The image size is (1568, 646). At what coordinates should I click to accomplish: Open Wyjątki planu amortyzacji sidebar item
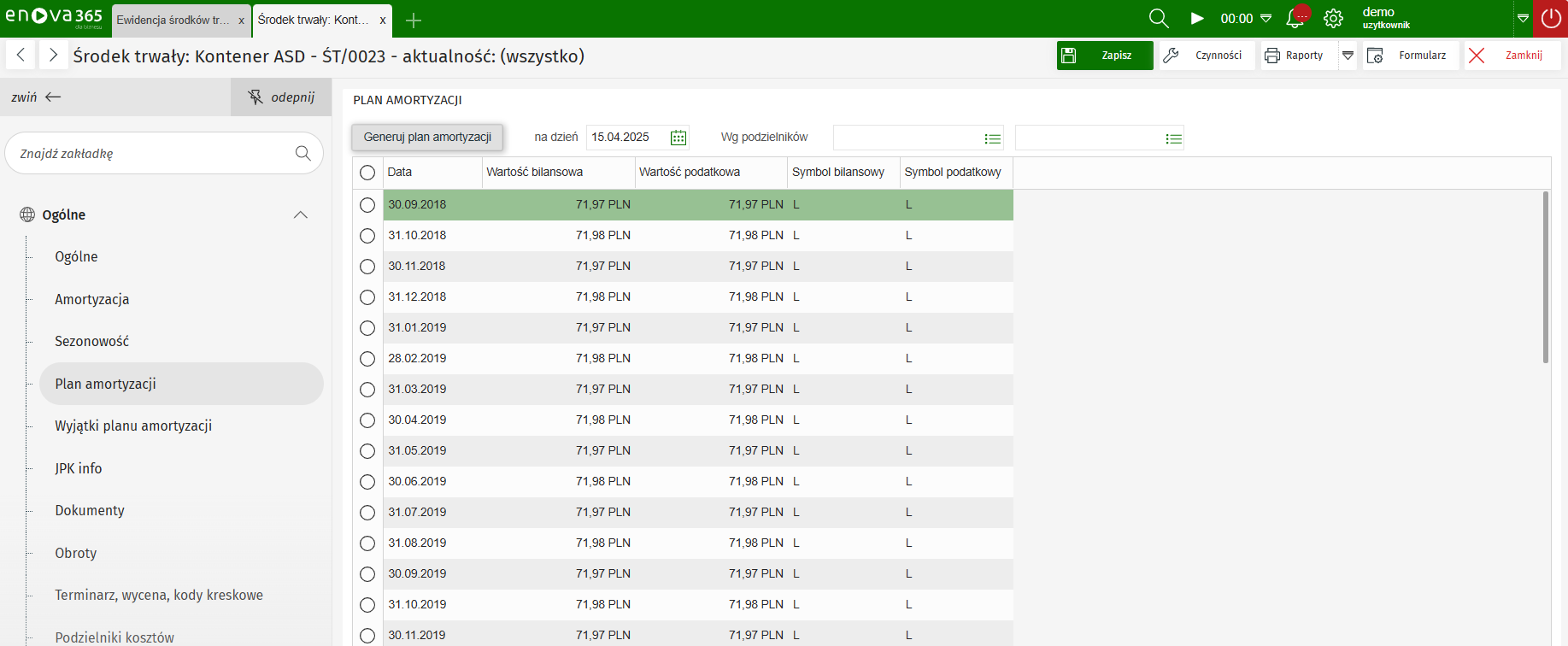133,426
